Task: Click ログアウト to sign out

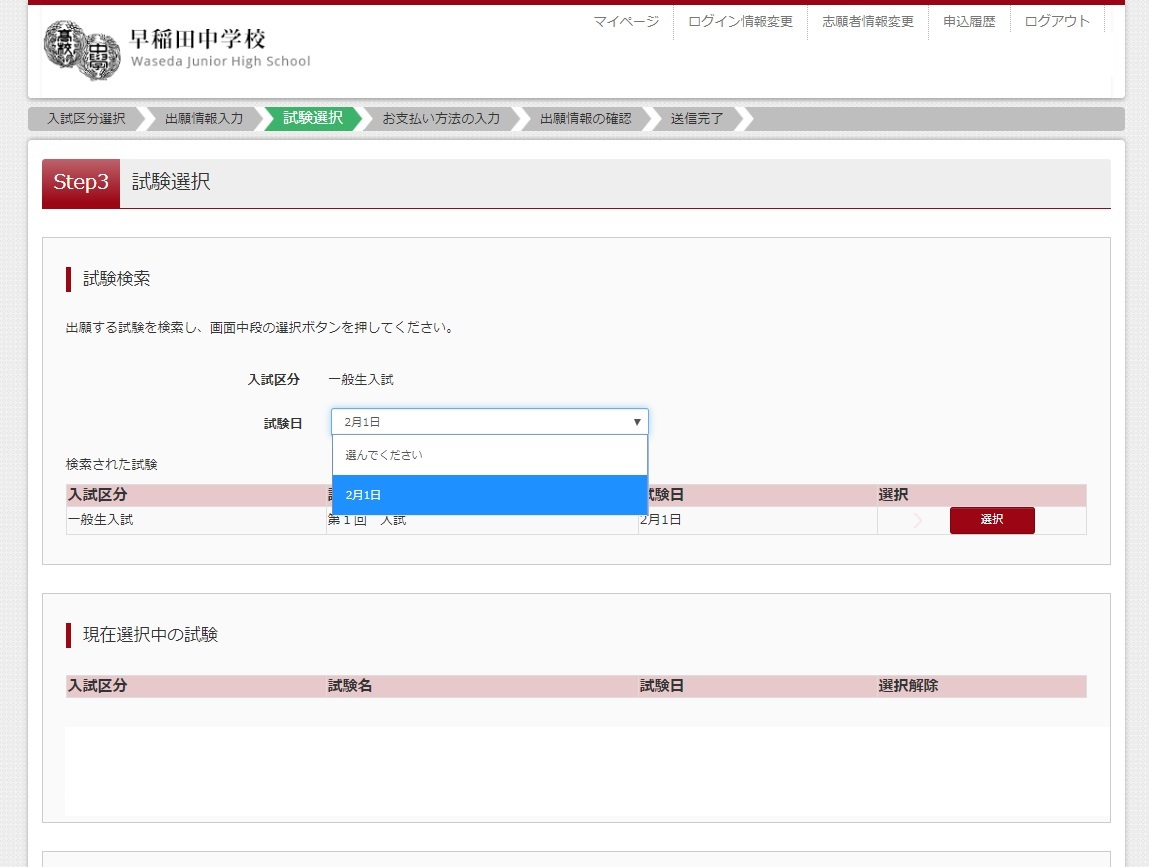Action: click(x=1057, y=21)
